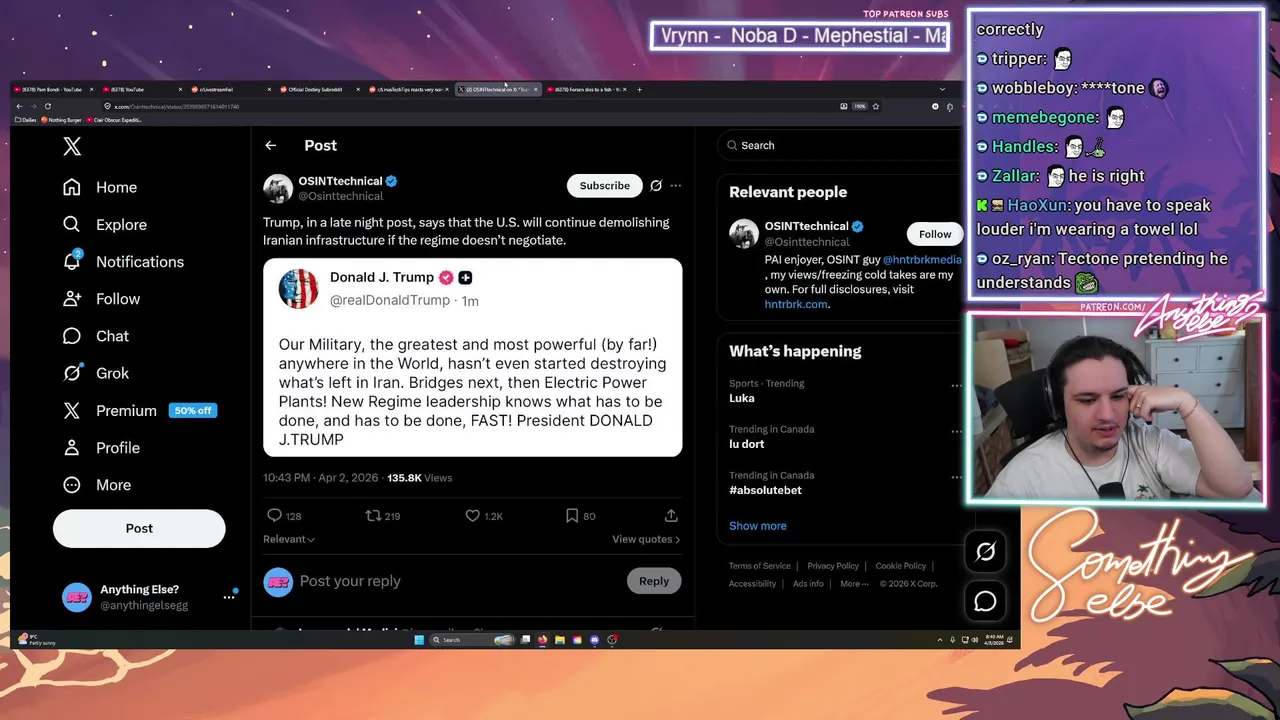Image resolution: width=1280 pixels, height=720 pixels.
Task: Open the Privacy Policy footer link
Action: (833, 566)
